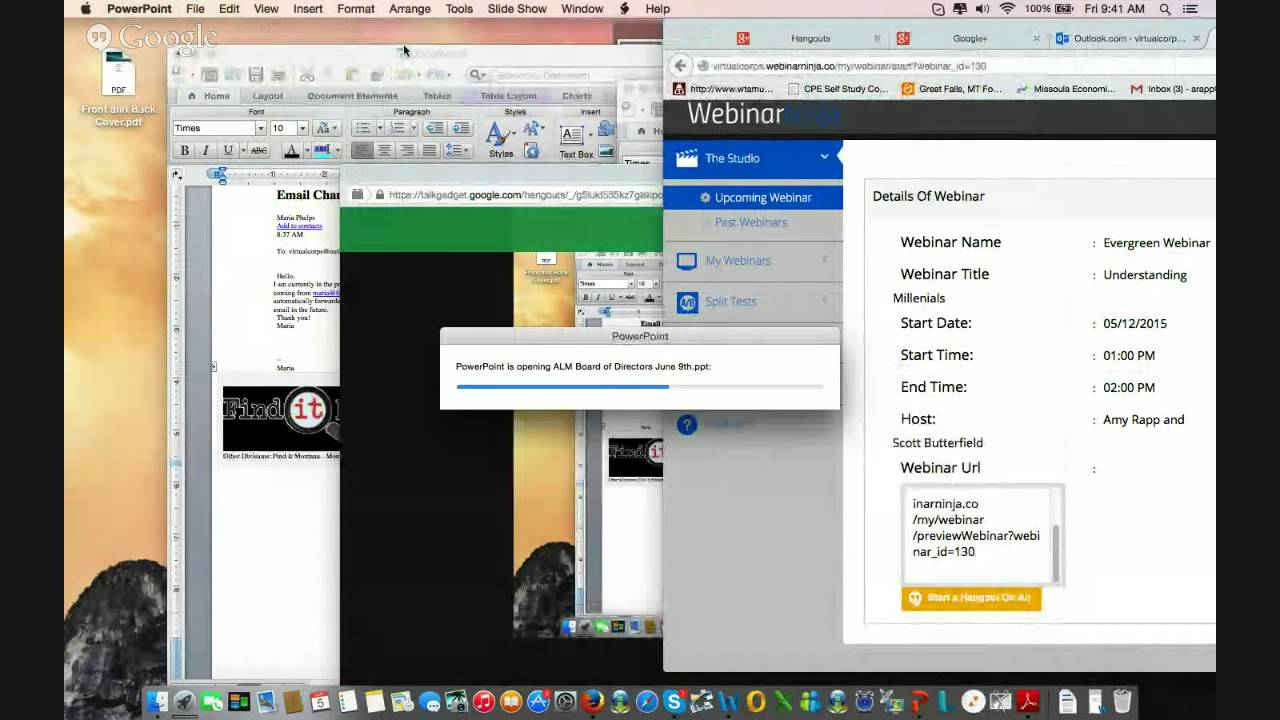Open Firefox from the Dock
The image size is (1280, 720).
click(592, 702)
